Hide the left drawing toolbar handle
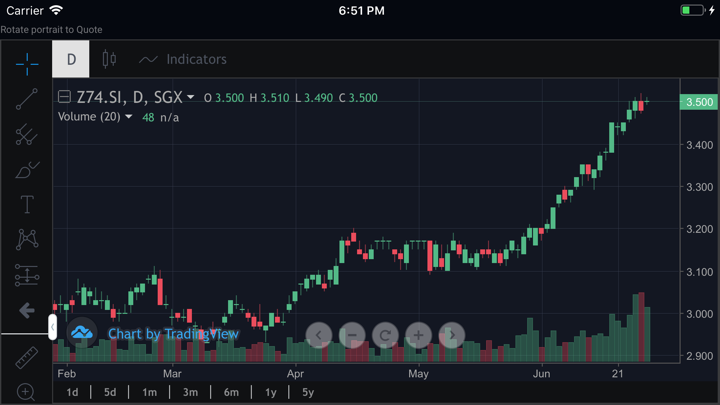Screen dimensions: 720x405 tap(52, 327)
